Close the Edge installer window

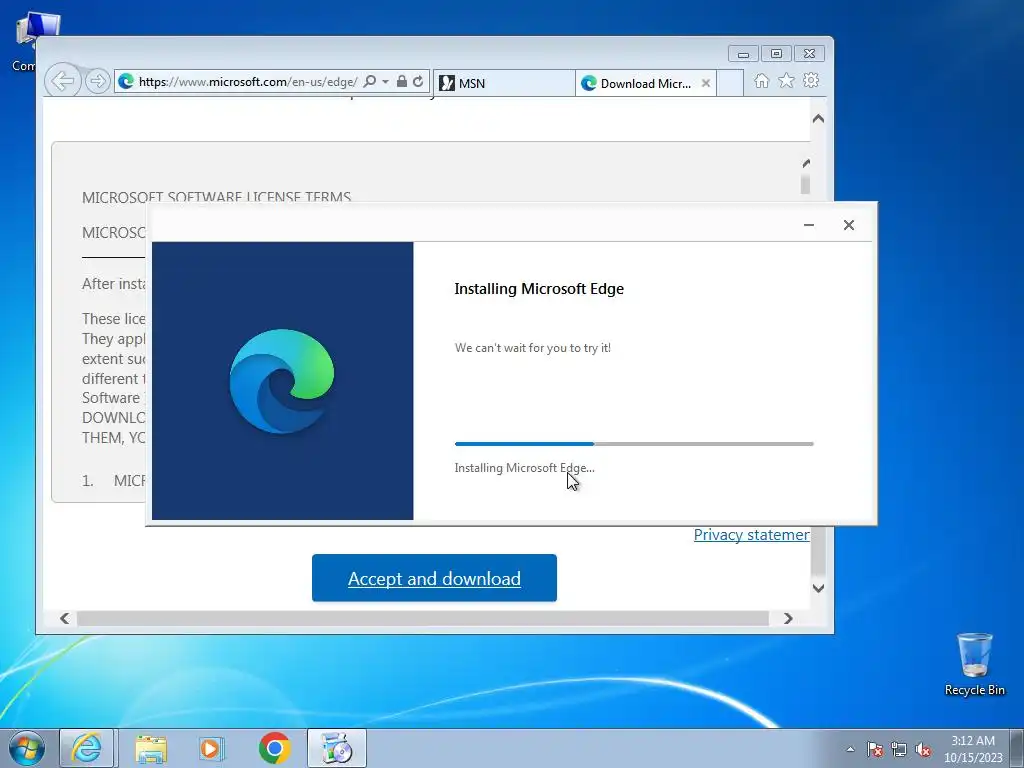click(x=848, y=225)
